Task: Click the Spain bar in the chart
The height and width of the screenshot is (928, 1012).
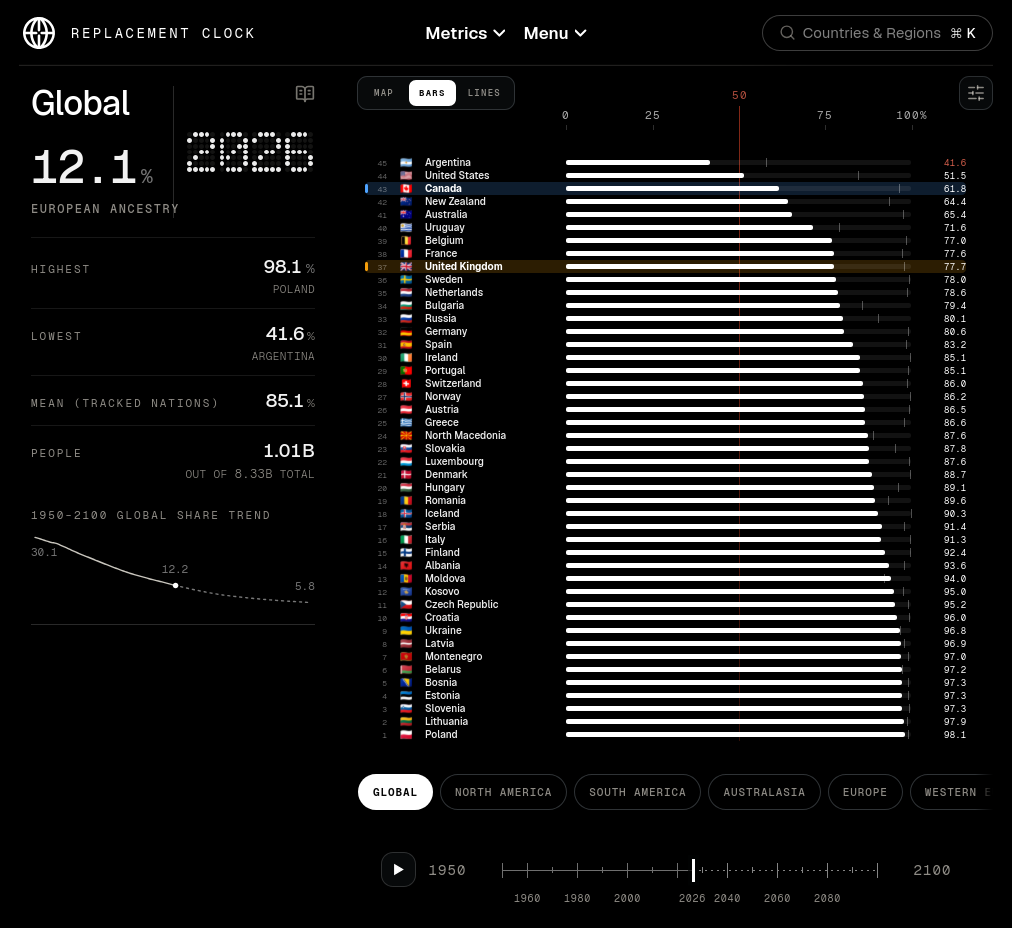Action: pyautogui.click(x=709, y=345)
